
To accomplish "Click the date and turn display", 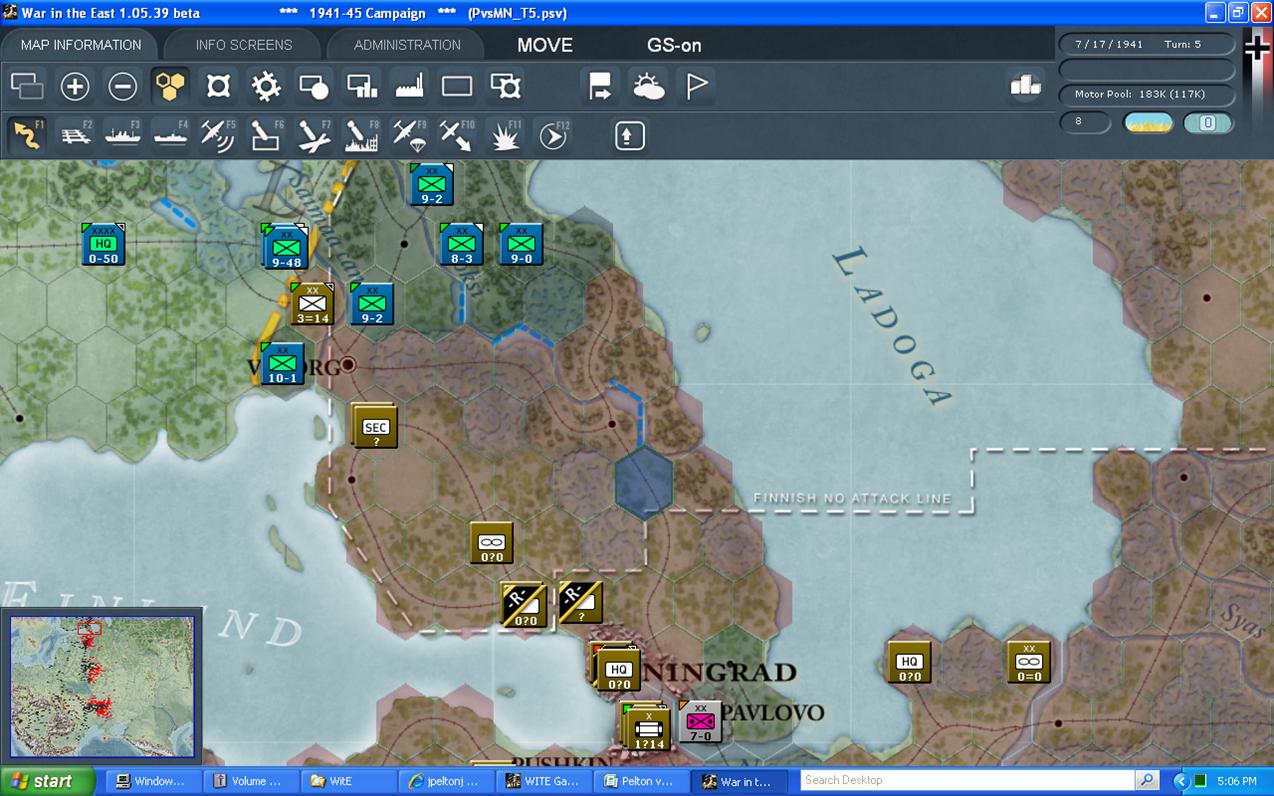I will click(1147, 44).
